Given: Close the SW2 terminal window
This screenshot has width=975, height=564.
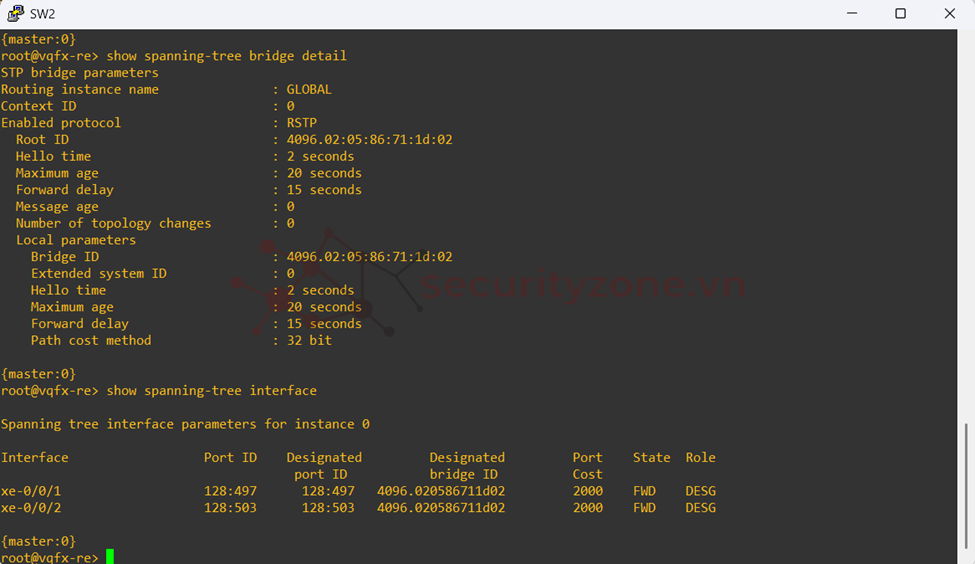Looking at the screenshot, I should [950, 13].
